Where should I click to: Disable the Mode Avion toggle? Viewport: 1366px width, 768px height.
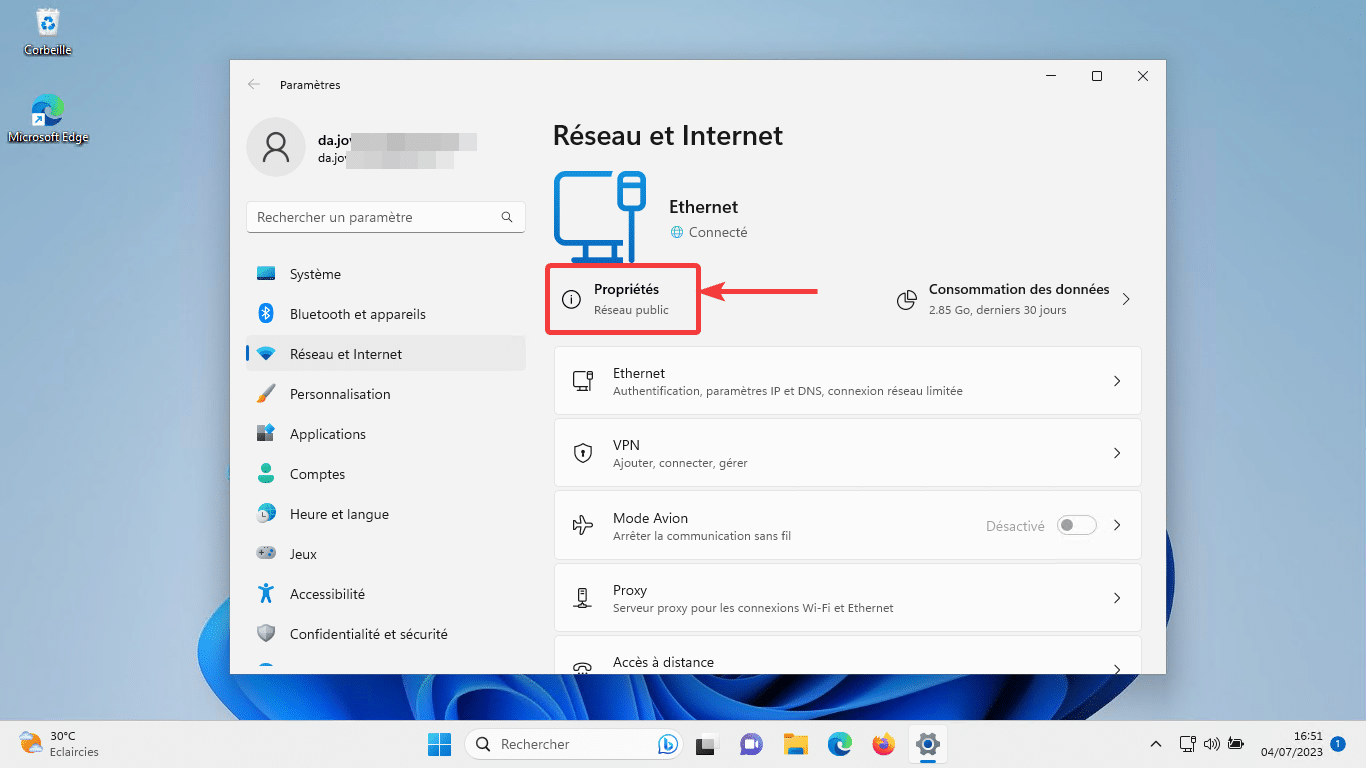(x=1076, y=525)
